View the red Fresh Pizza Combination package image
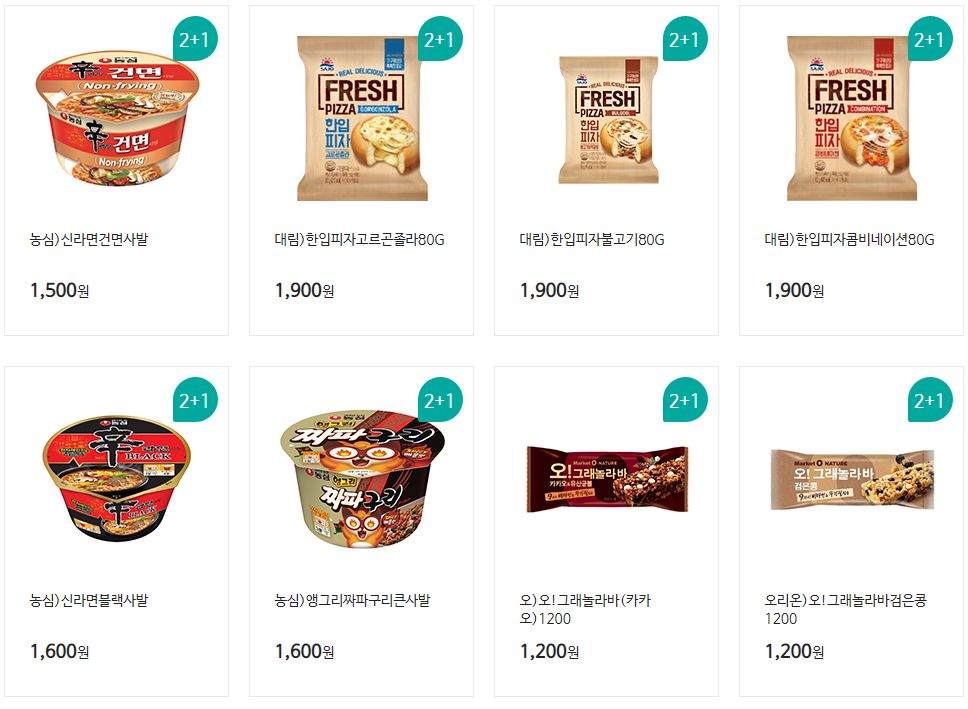The width and height of the screenshot is (968, 709). tap(851, 119)
